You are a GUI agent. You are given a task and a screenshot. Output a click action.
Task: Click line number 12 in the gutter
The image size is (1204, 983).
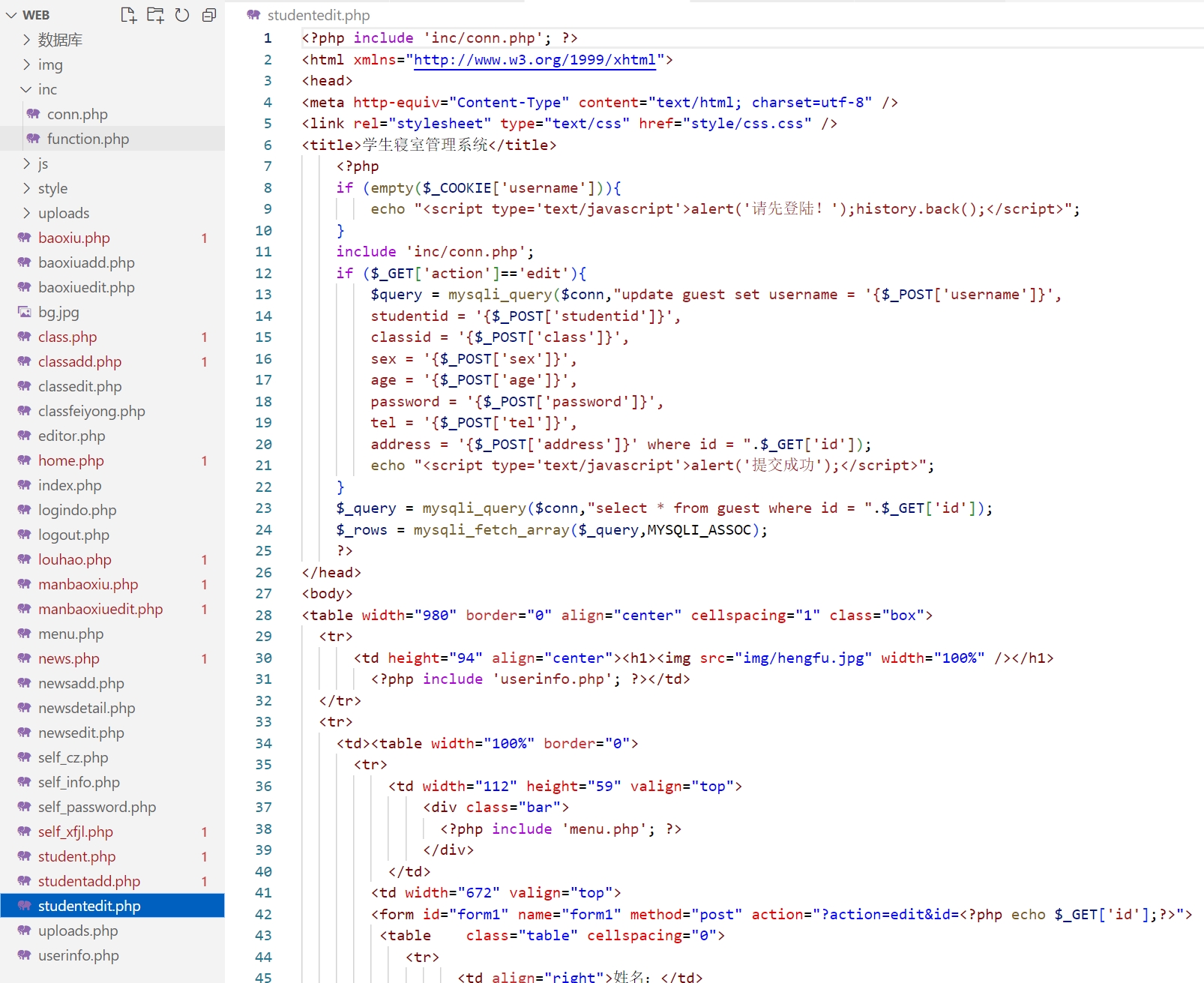tap(263, 274)
